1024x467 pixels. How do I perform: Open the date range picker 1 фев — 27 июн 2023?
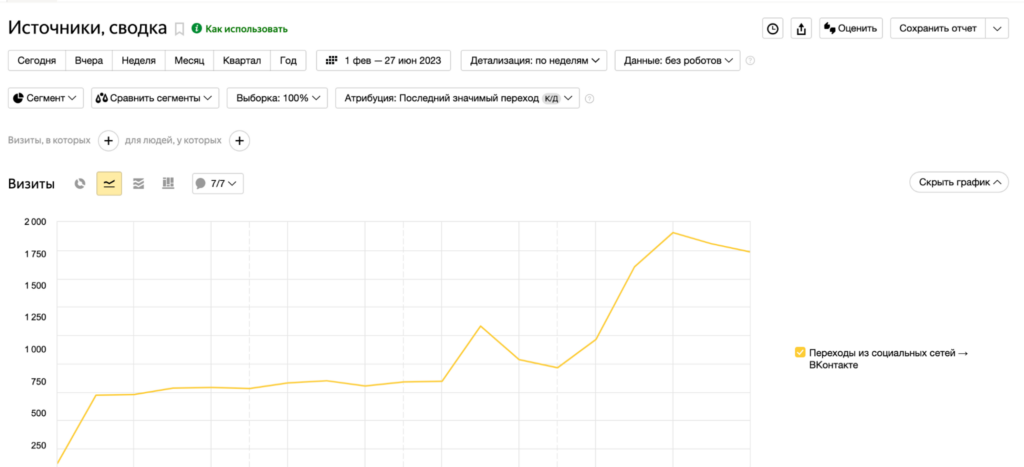[384, 61]
